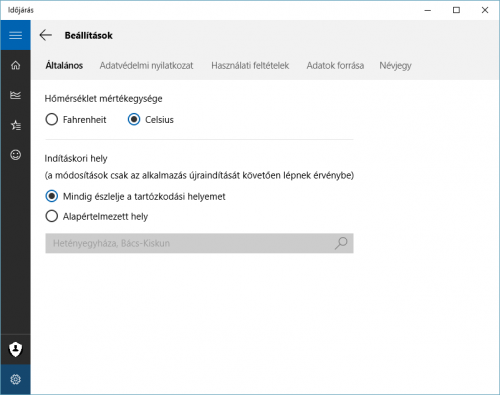The width and height of the screenshot is (500, 395).
Task: Go to the Home forecast icon
Action: [x=15, y=65]
